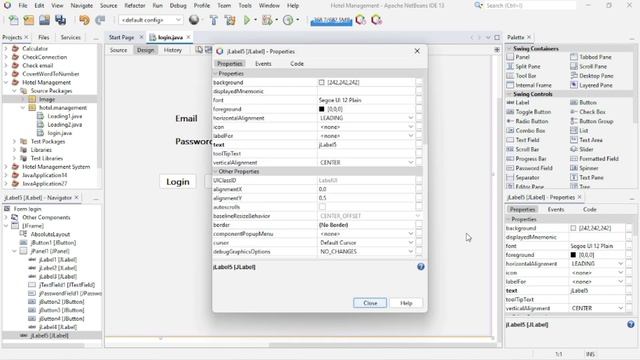Image resolution: width=640 pixels, height=360 pixels.
Task: Open the File menu
Action: 23,6
